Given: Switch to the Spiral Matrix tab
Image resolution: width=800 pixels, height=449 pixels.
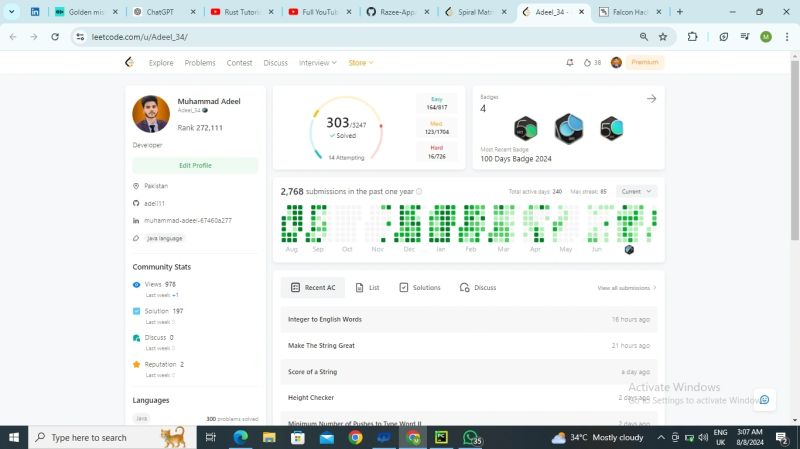Looking at the screenshot, I should (x=476, y=12).
